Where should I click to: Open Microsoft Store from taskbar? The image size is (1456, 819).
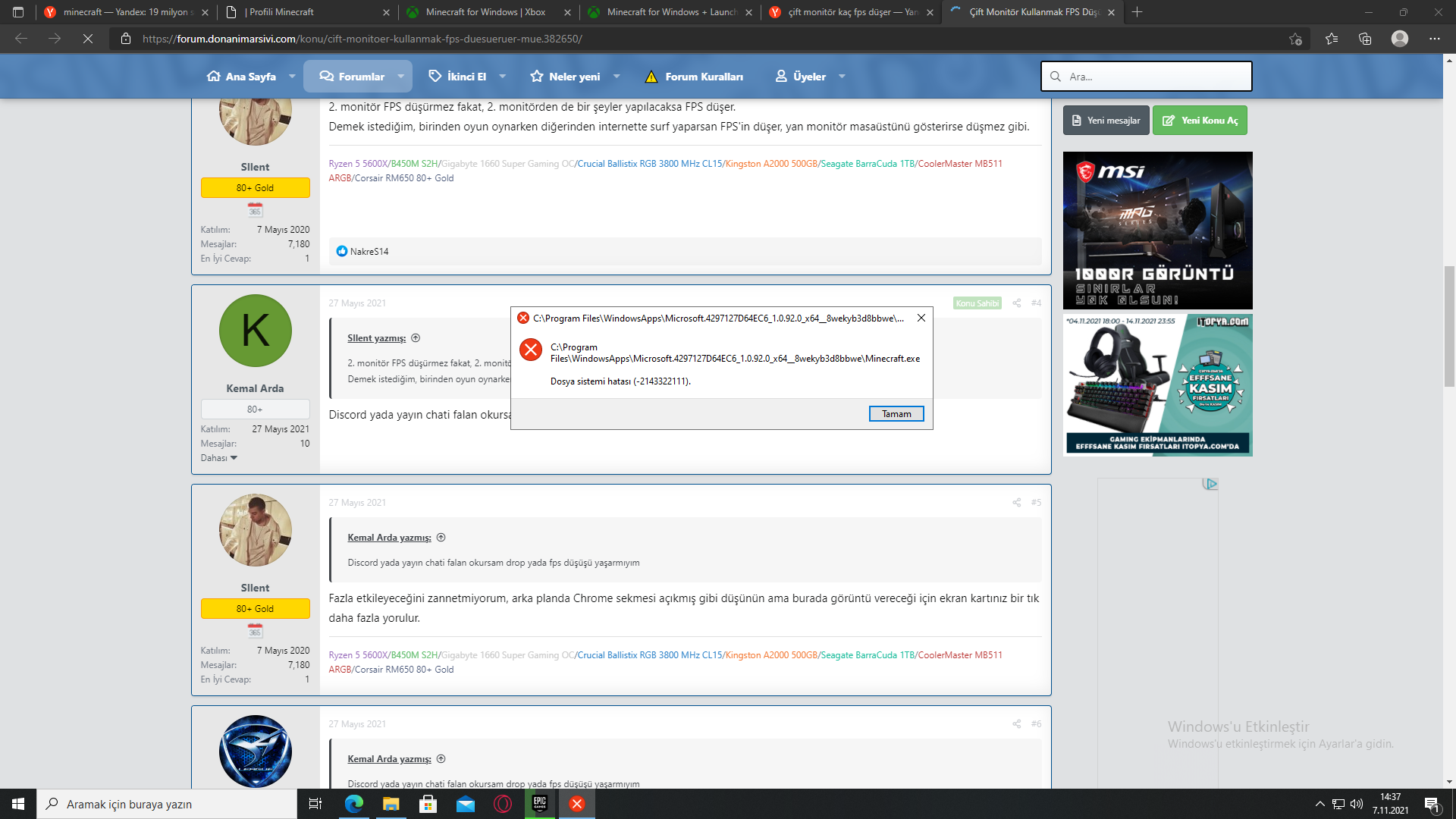click(428, 804)
